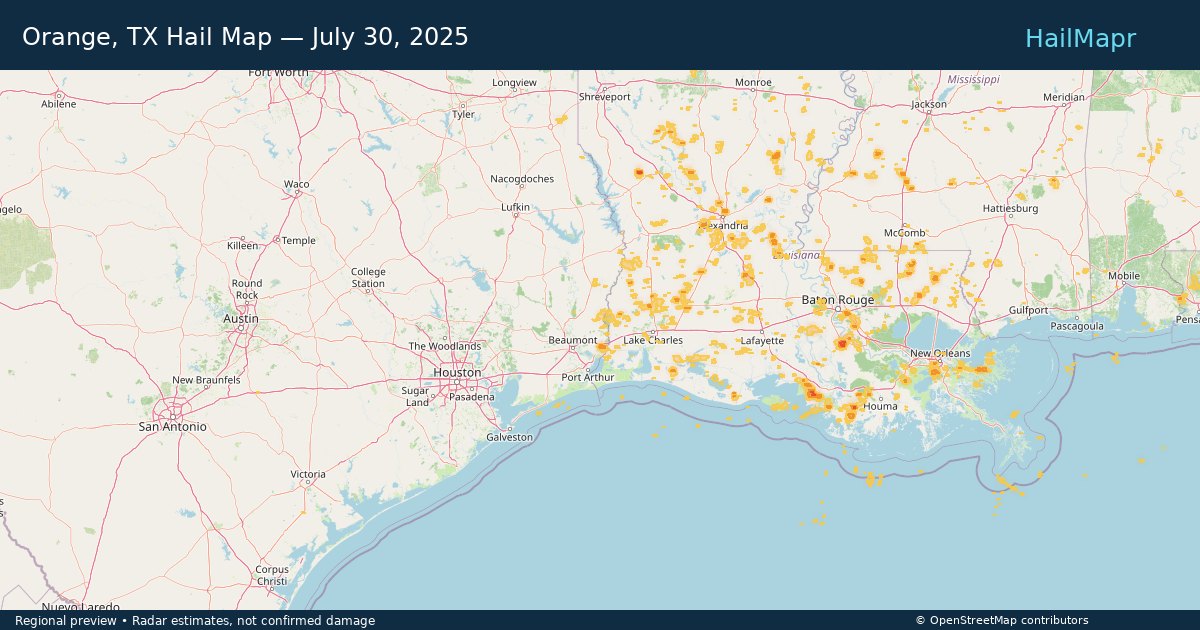This screenshot has width=1200, height=630.
Task: Click the Orange, TX Hail Map title
Action: click(x=245, y=37)
